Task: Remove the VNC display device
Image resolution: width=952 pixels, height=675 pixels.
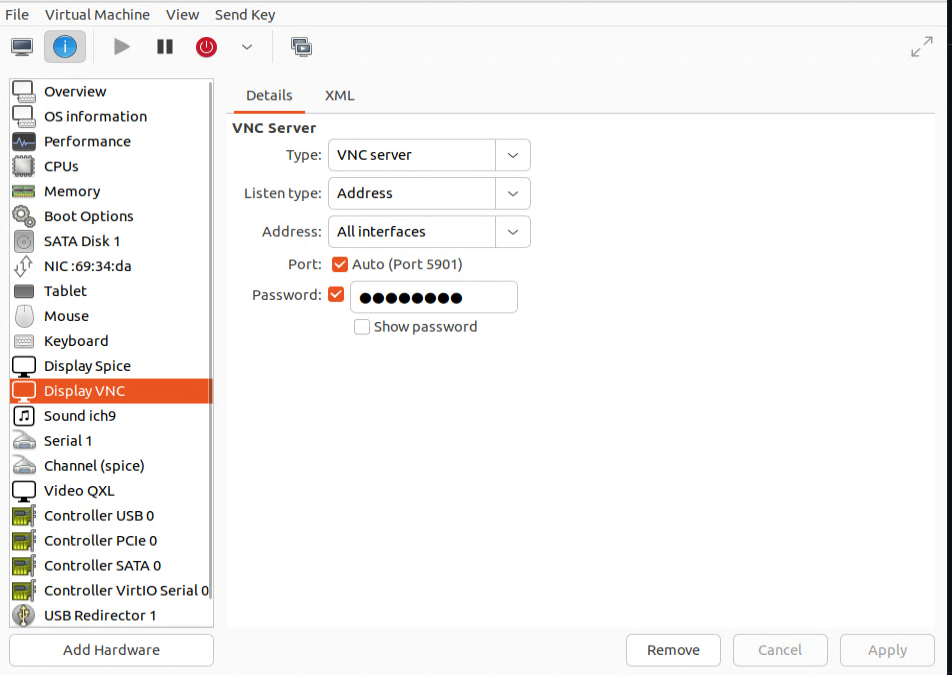Action: [x=673, y=650]
